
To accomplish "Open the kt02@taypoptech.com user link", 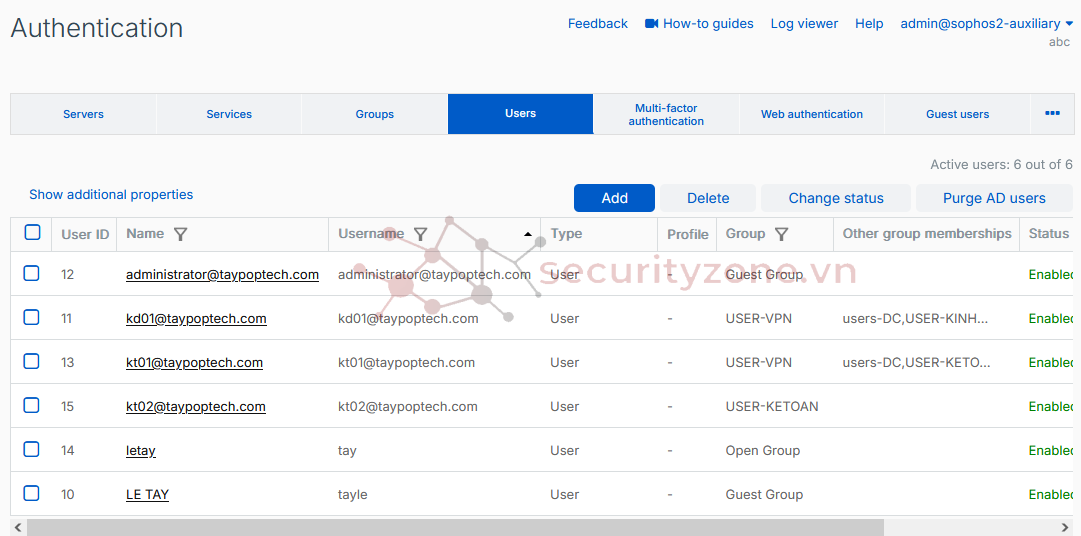I will [196, 407].
